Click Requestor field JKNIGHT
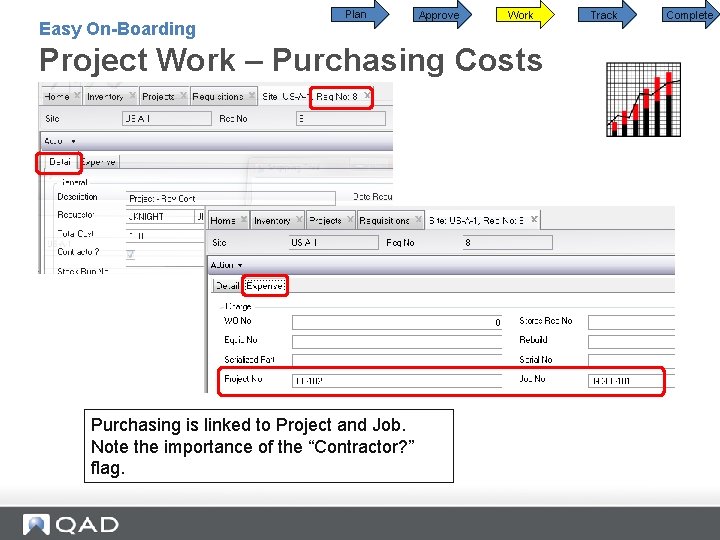 click(161, 216)
